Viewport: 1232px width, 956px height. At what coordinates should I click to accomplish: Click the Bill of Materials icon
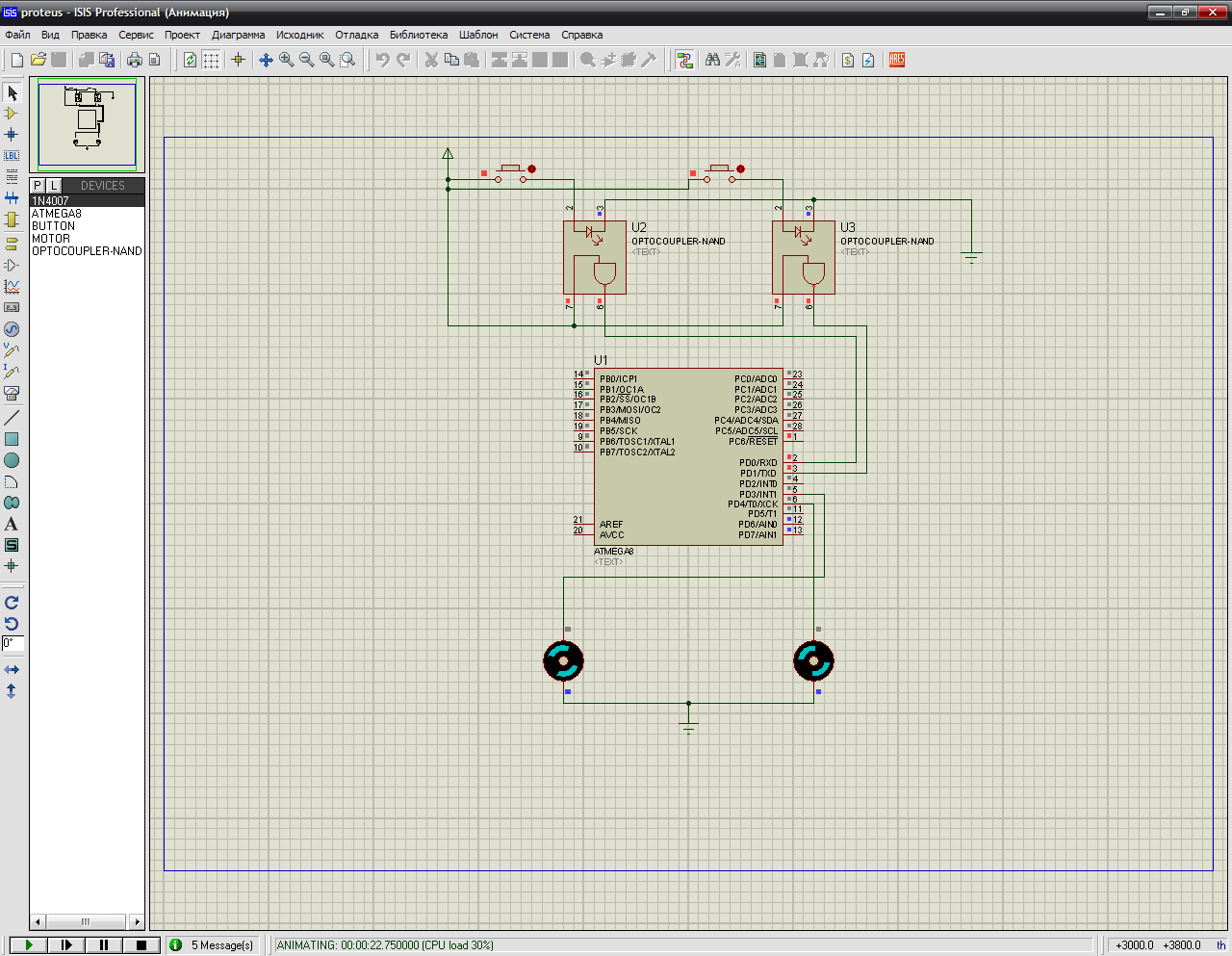coord(848,60)
